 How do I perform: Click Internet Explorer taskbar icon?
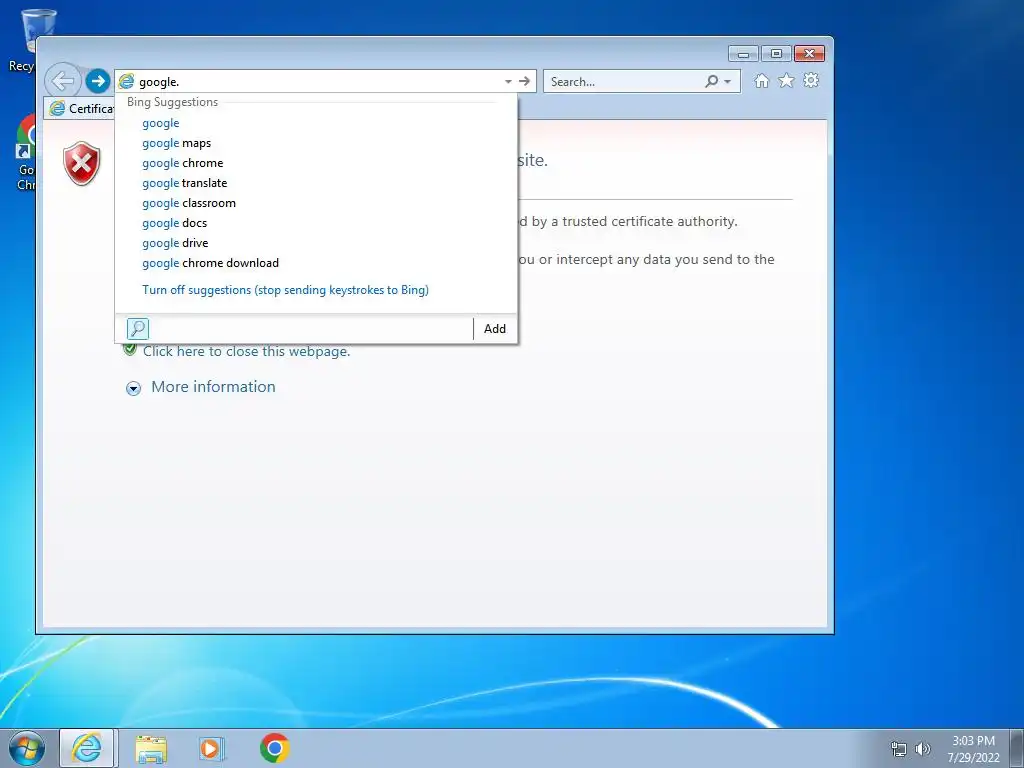point(87,748)
